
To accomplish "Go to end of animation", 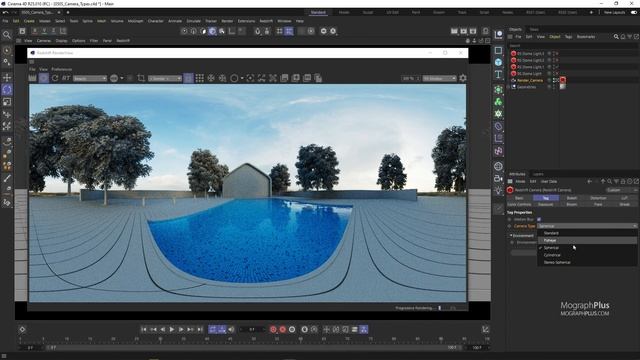I will 200,329.
